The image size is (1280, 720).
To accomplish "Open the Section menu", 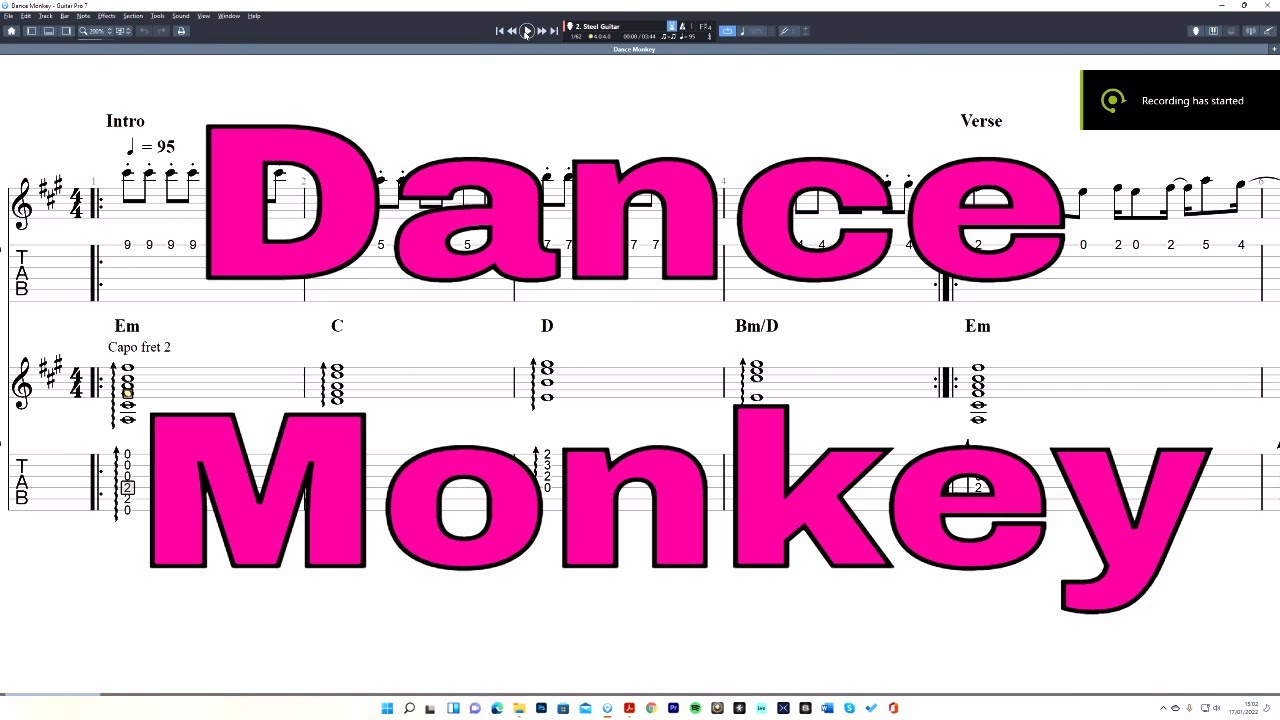I will click(x=133, y=16).
